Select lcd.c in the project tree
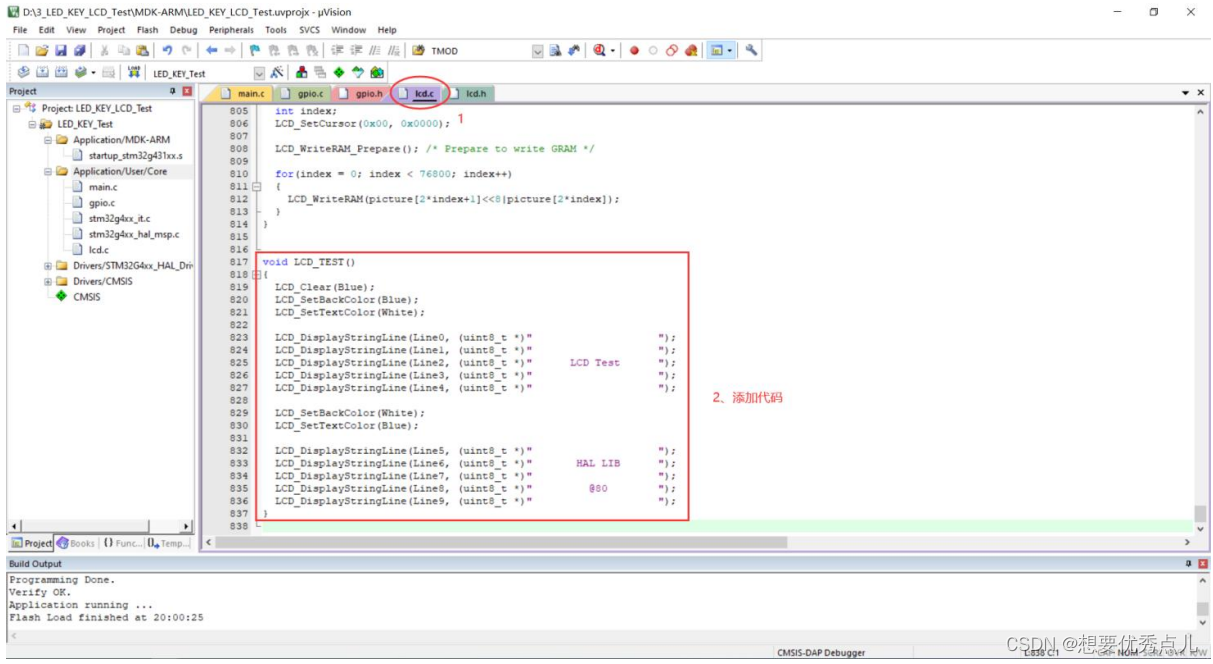Image resolution: width=1213 pixels, height=664 pixels. pyautogui.click(x=98, y=250)
